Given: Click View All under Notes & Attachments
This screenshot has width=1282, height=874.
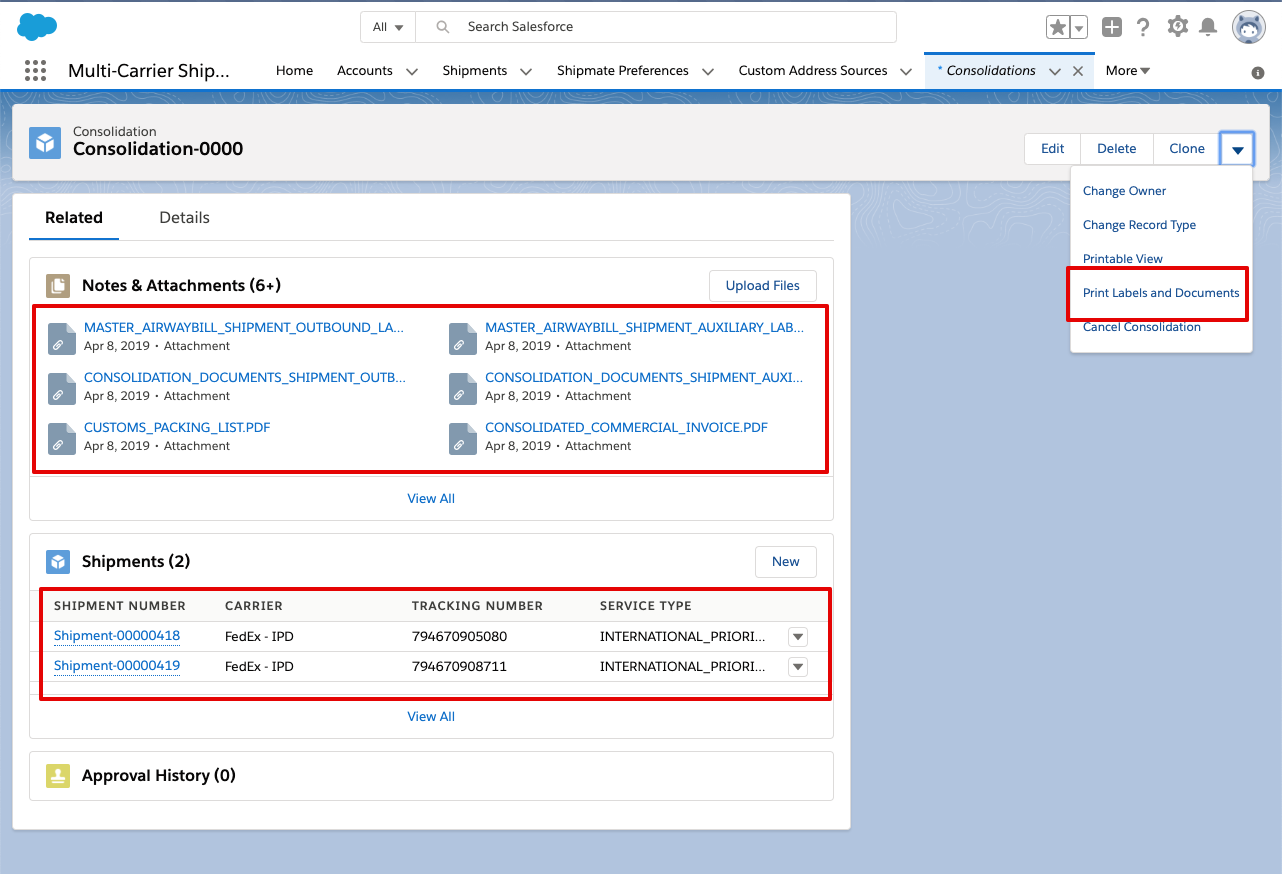Looking at the screenshot, I should (x=431, y=499).
